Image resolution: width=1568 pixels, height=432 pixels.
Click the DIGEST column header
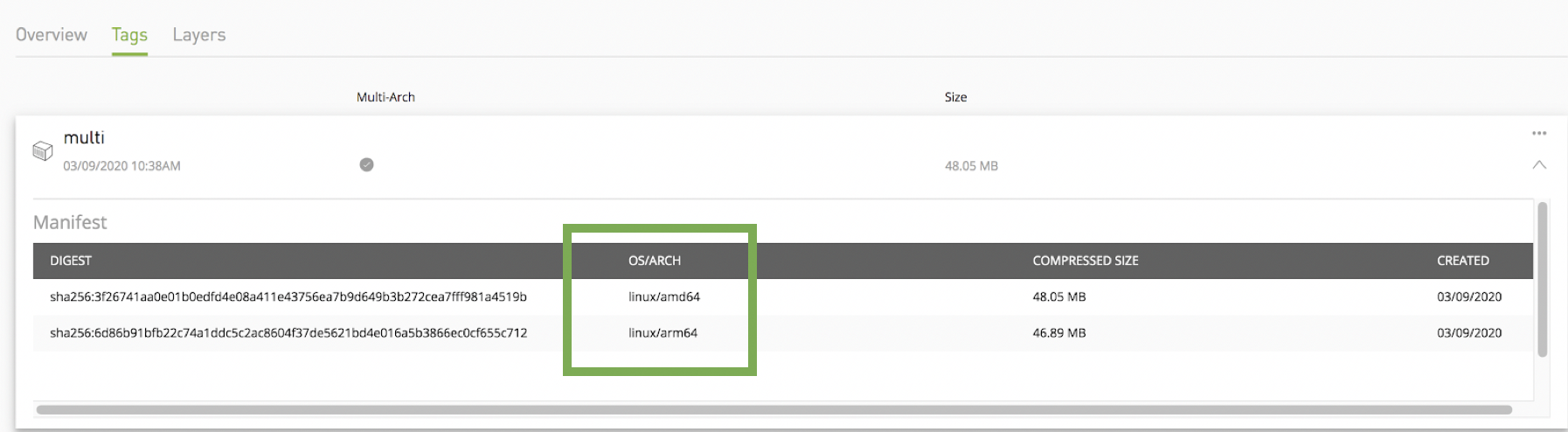coord(71,261)
